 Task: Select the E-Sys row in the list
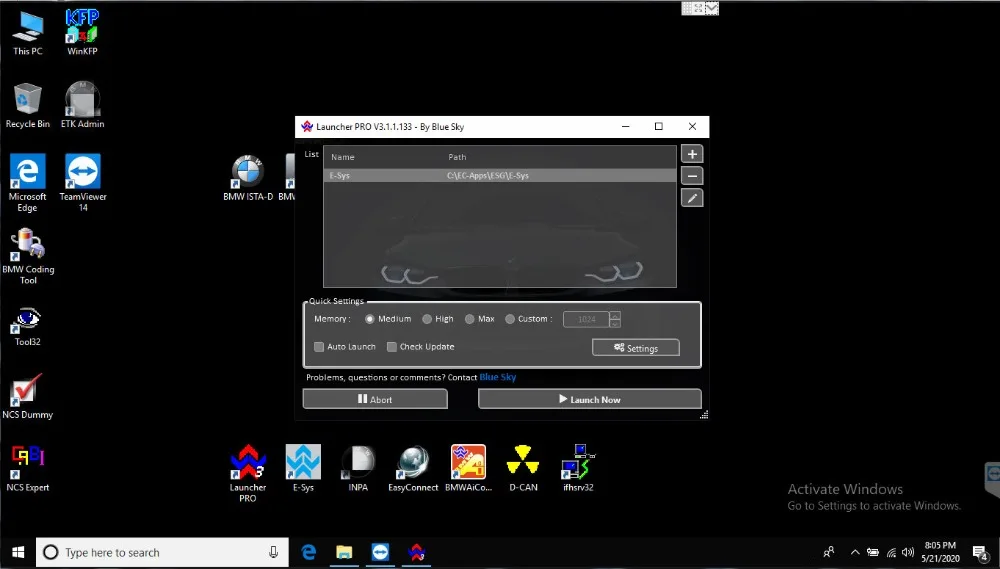[499, 175]
